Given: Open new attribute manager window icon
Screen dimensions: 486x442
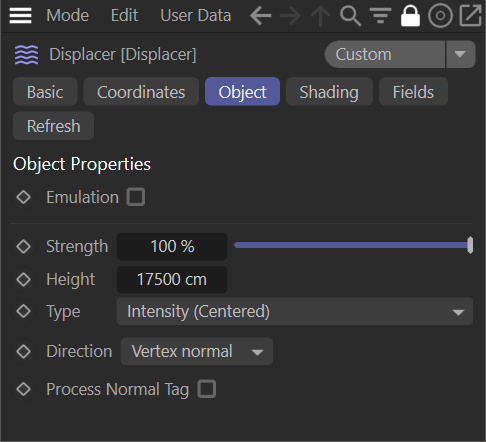Looking at the screenshot, I should tap(470, 16).
